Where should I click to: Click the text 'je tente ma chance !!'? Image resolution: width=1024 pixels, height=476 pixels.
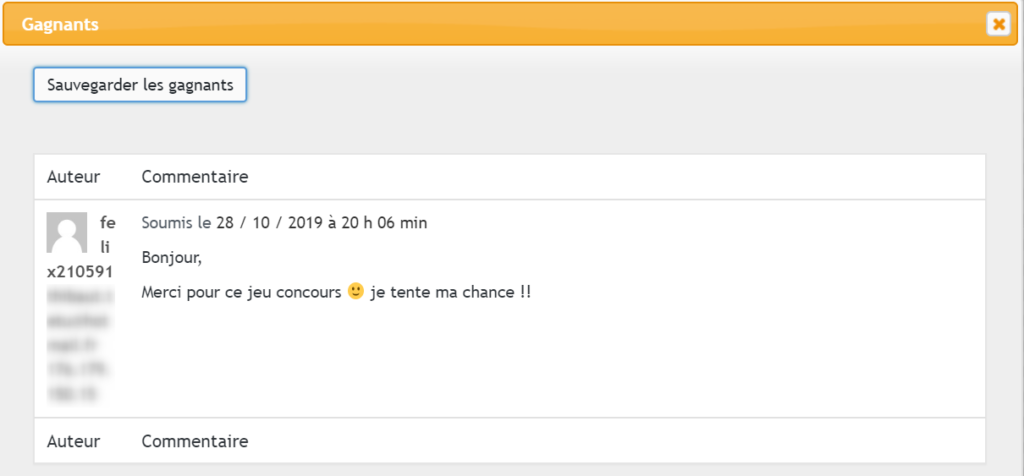click(x=451, y=293)
